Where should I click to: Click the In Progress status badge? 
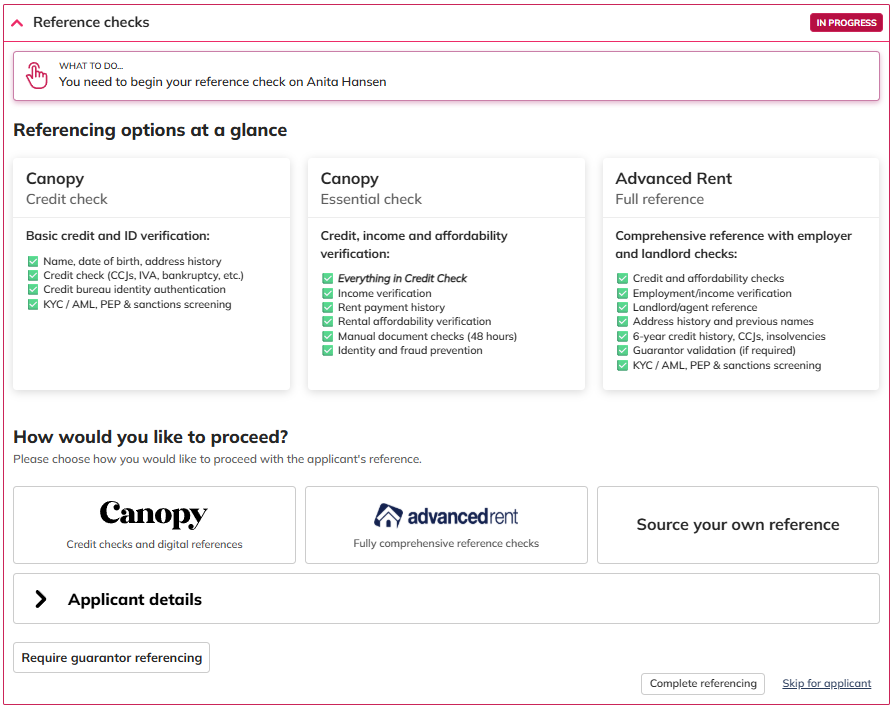coord(845,23)
